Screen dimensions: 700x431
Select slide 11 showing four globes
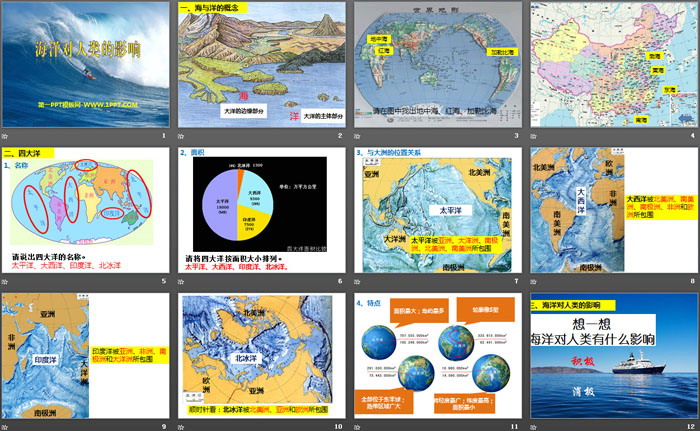click(436, 356)
